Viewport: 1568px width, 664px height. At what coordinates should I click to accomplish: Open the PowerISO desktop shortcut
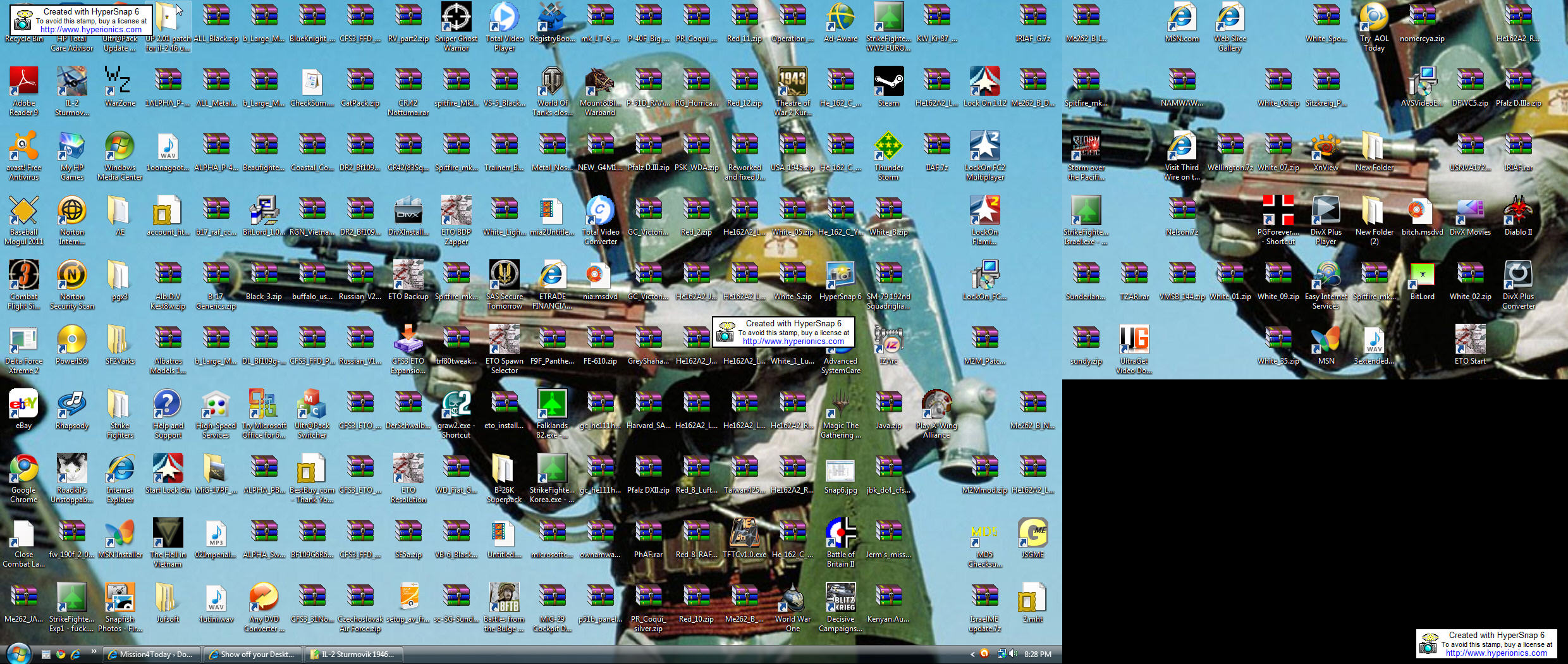click(x=72, y=345)
